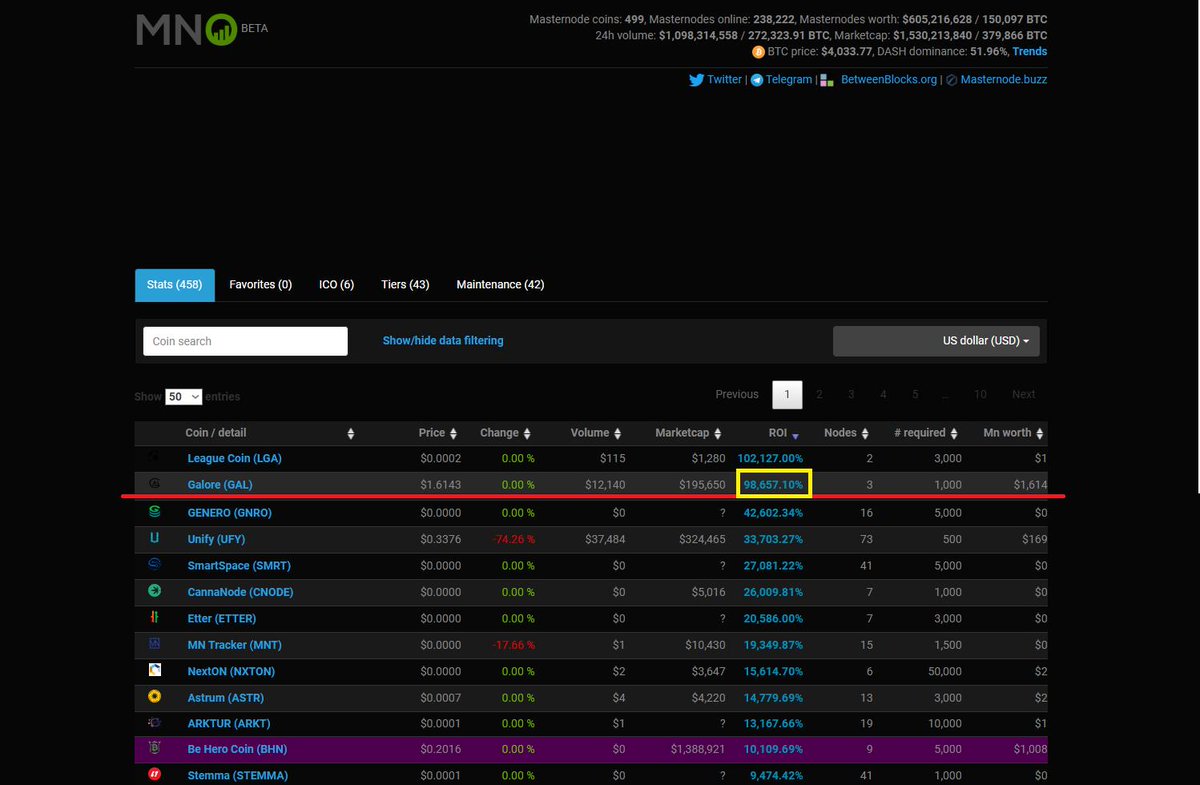Click the ARKTUR (ARKT) coin icon
The image size is (1200, 785).
(x=155, y=722)
